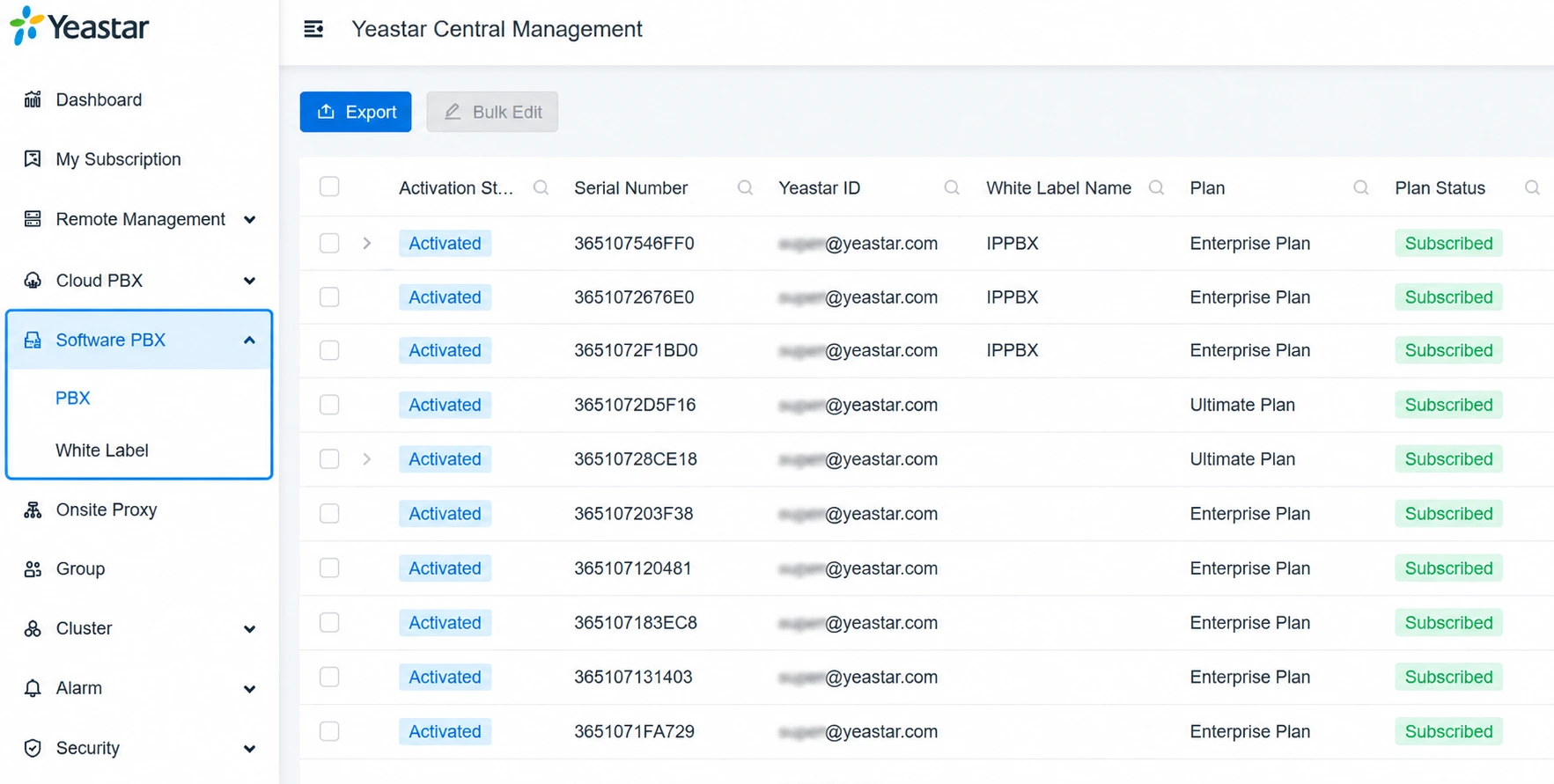Click the Activated tag for serial 365107546FF0
The height and width of the screenshot is (784, 1554).
pyautogui.click(x=445, y=243)
